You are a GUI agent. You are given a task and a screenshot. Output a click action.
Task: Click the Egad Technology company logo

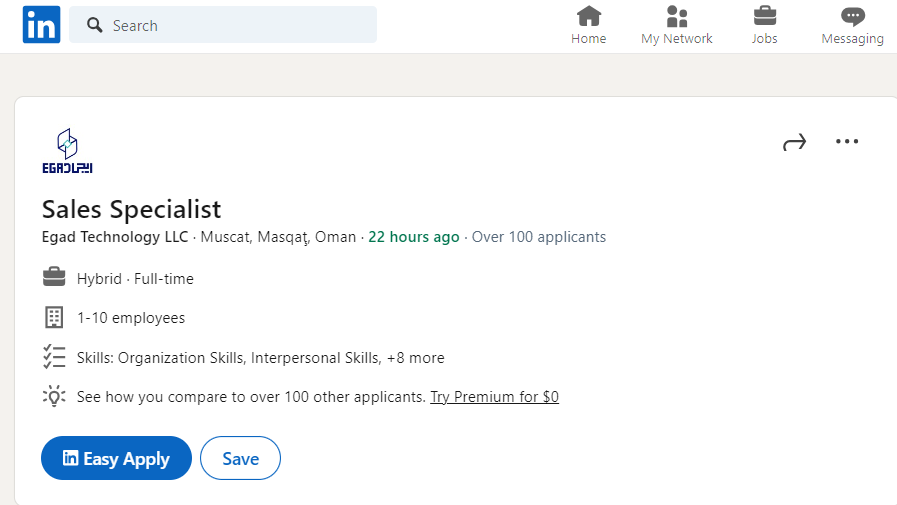tap(68, 151)
